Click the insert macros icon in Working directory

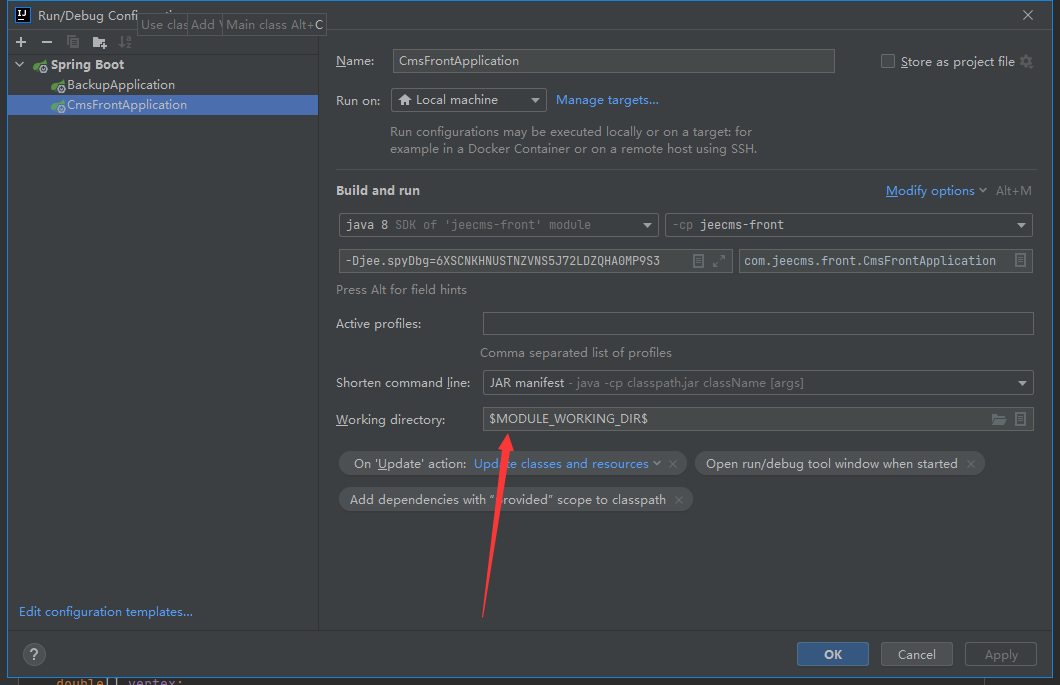click(1020, 420)
